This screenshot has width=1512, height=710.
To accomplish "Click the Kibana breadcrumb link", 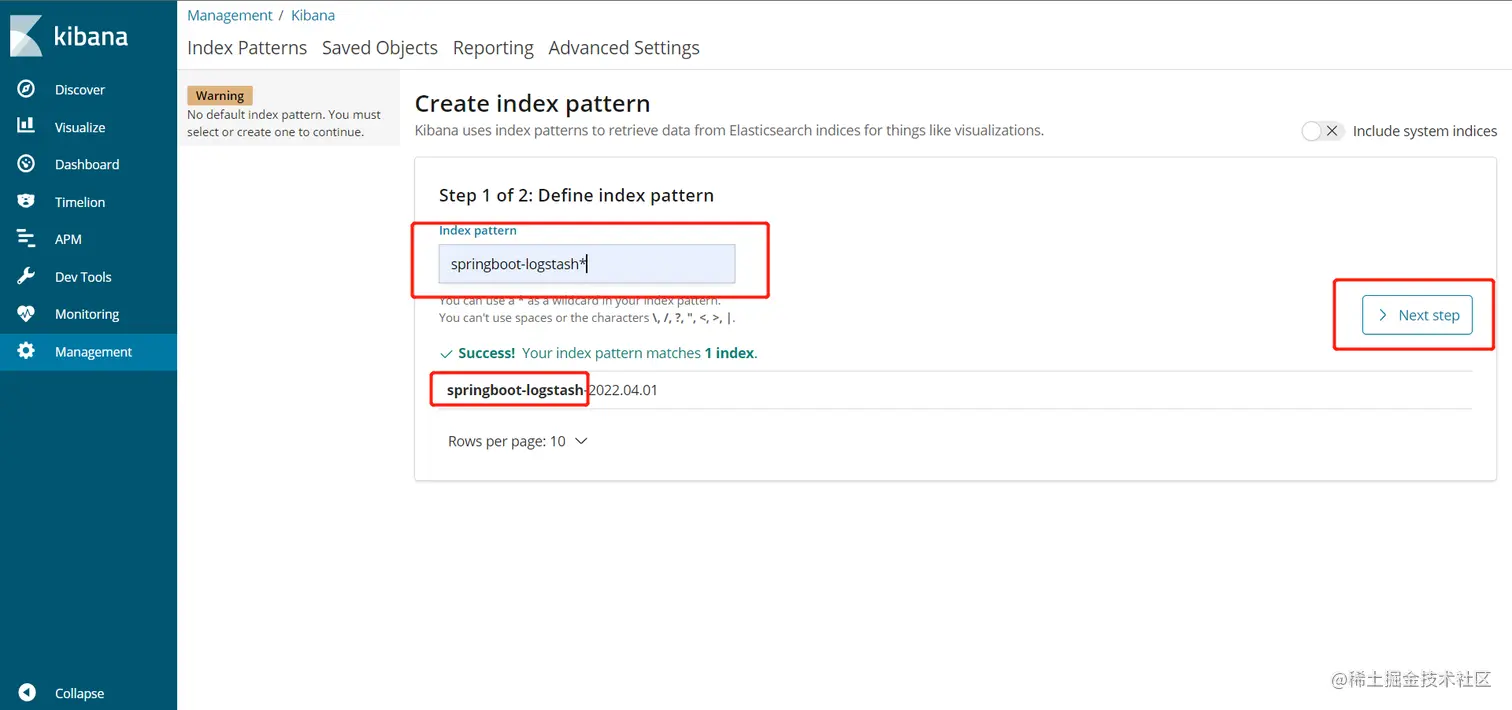I will coord(313,15).
